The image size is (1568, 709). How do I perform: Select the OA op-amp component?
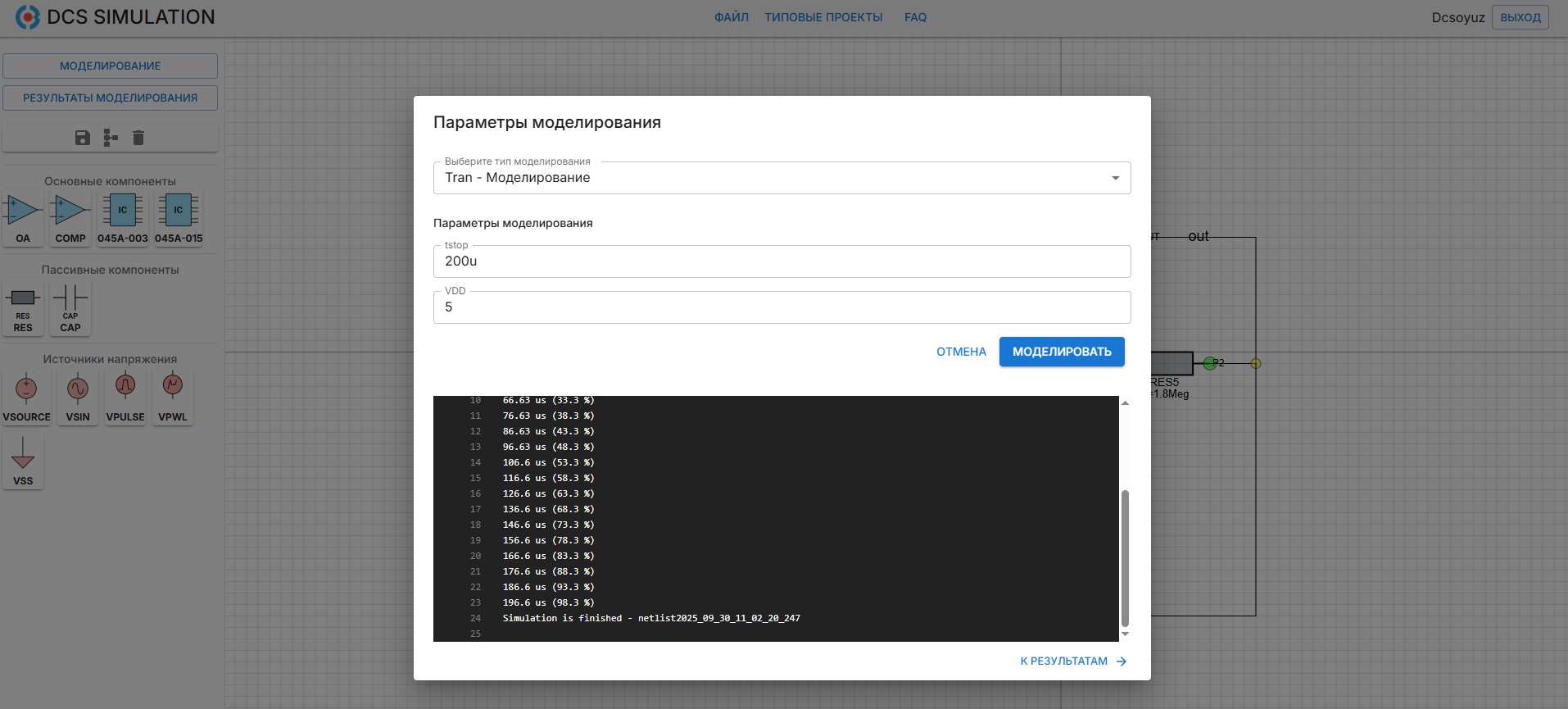[23, 218]
